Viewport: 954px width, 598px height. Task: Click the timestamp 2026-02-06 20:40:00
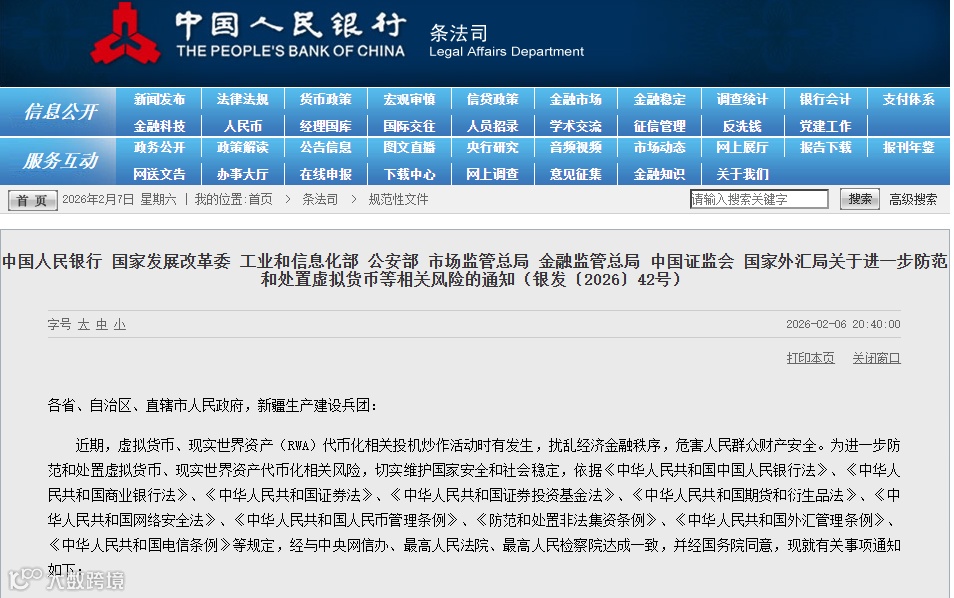coord(843,324)
